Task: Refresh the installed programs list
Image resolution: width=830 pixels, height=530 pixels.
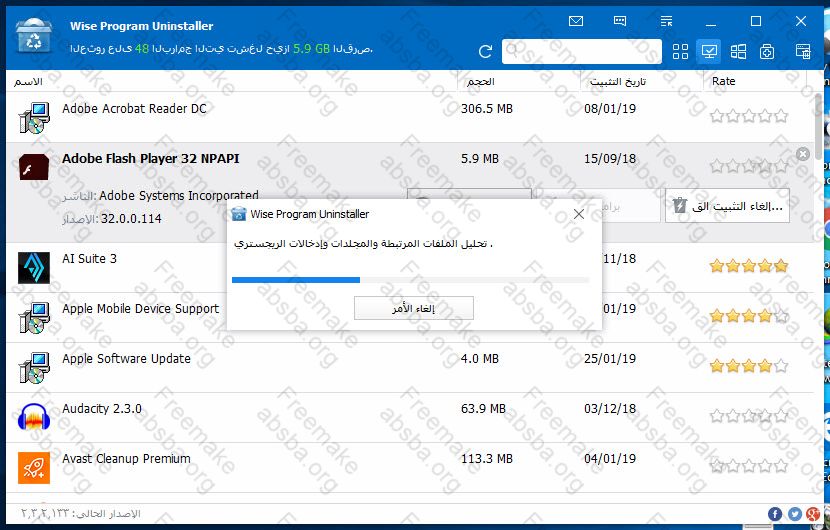Action: 485,51
